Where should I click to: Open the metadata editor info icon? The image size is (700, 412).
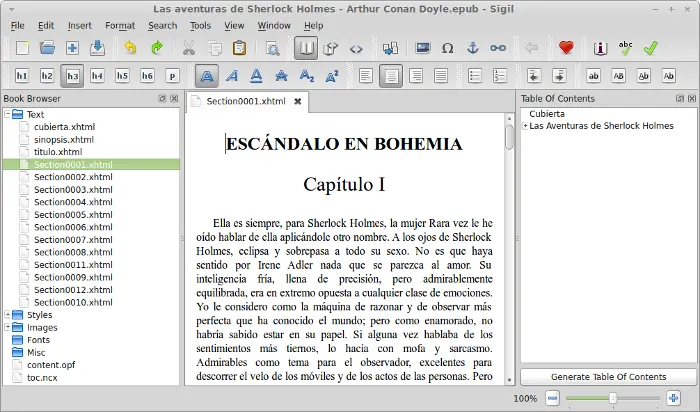click(x=600, y=48)
